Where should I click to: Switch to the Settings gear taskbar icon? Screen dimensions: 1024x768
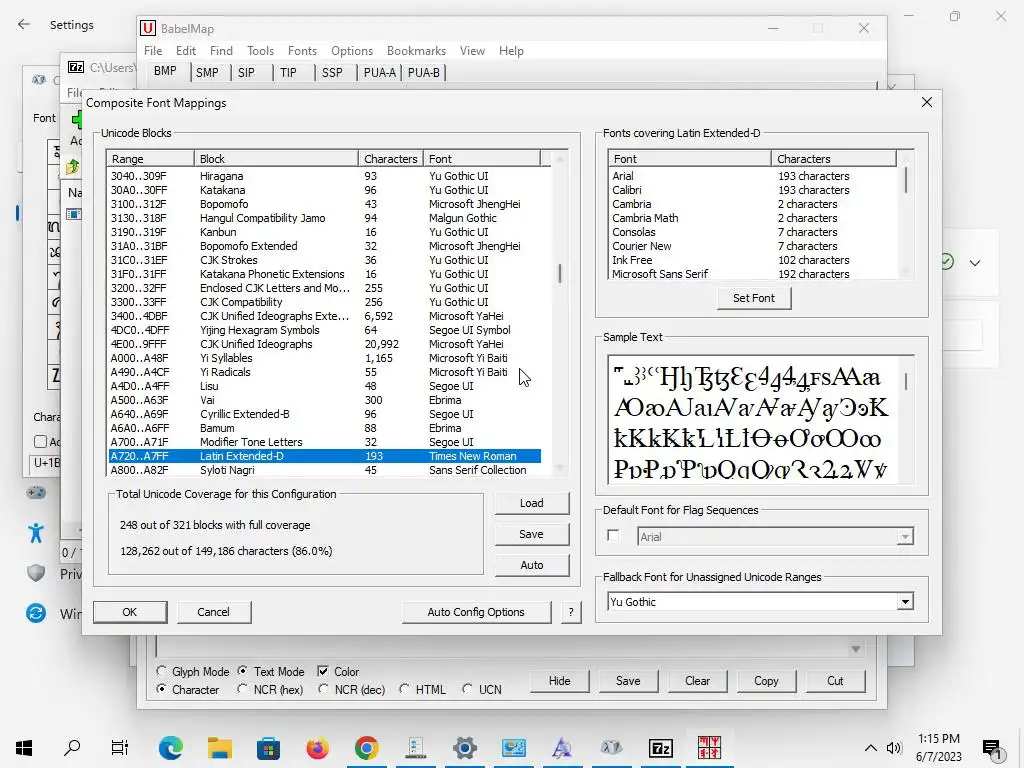(464, 747)
